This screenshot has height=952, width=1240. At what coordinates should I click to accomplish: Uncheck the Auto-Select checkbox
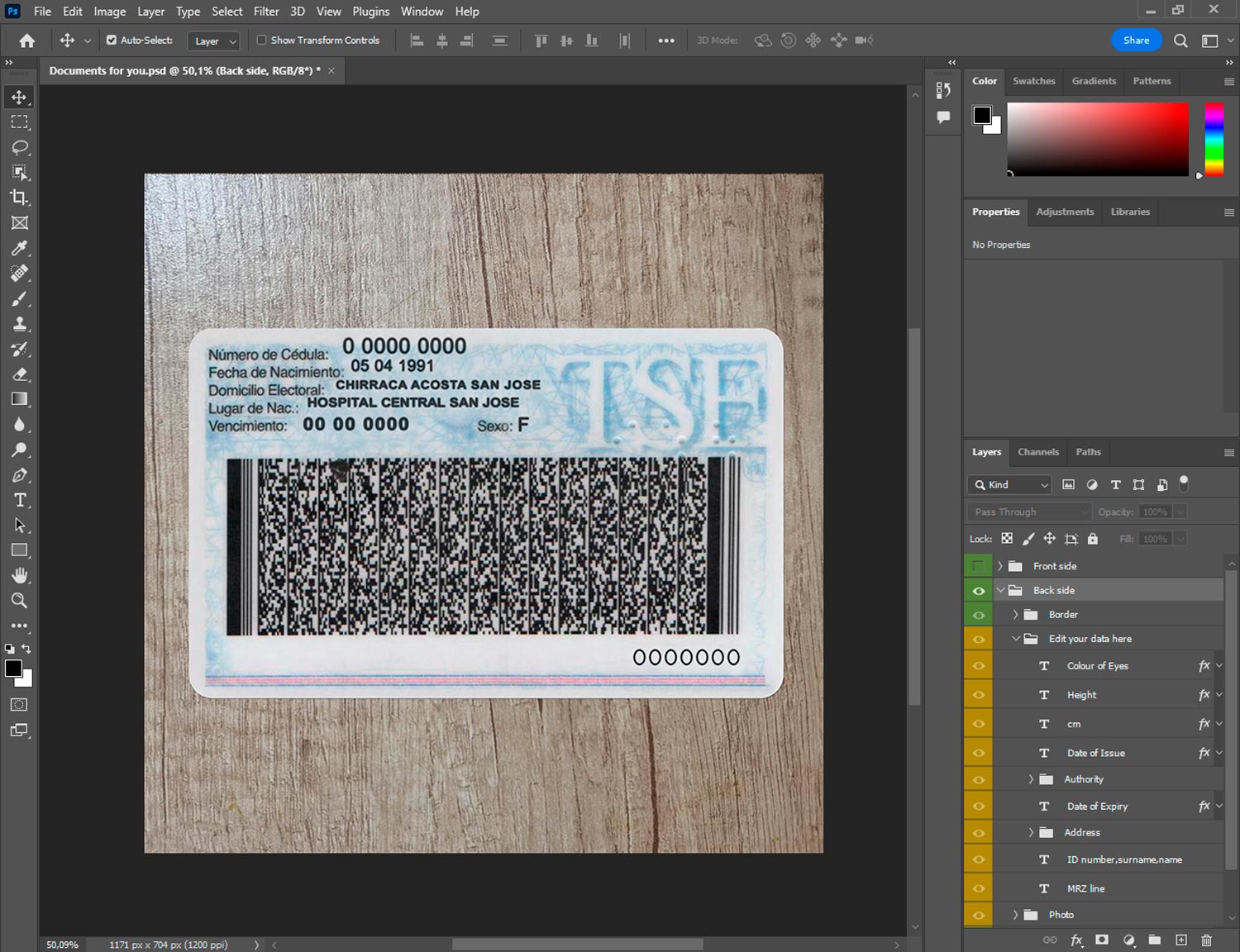click(x=112, y=40)
